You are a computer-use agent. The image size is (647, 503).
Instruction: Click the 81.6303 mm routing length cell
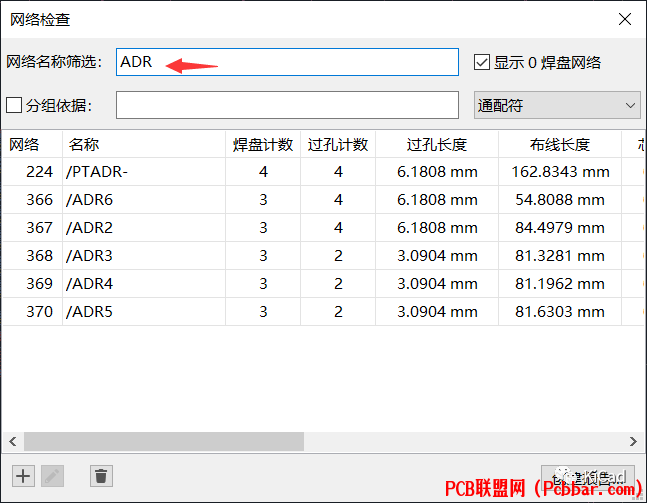560,312
